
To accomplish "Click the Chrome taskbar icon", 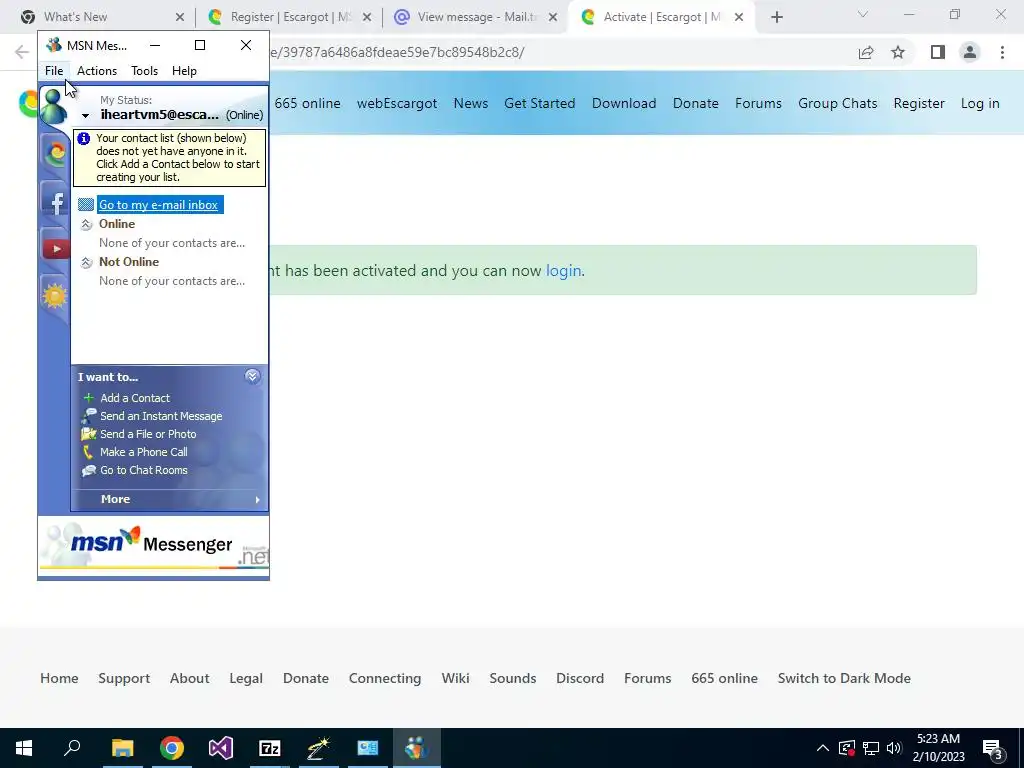I will (172, 748).
